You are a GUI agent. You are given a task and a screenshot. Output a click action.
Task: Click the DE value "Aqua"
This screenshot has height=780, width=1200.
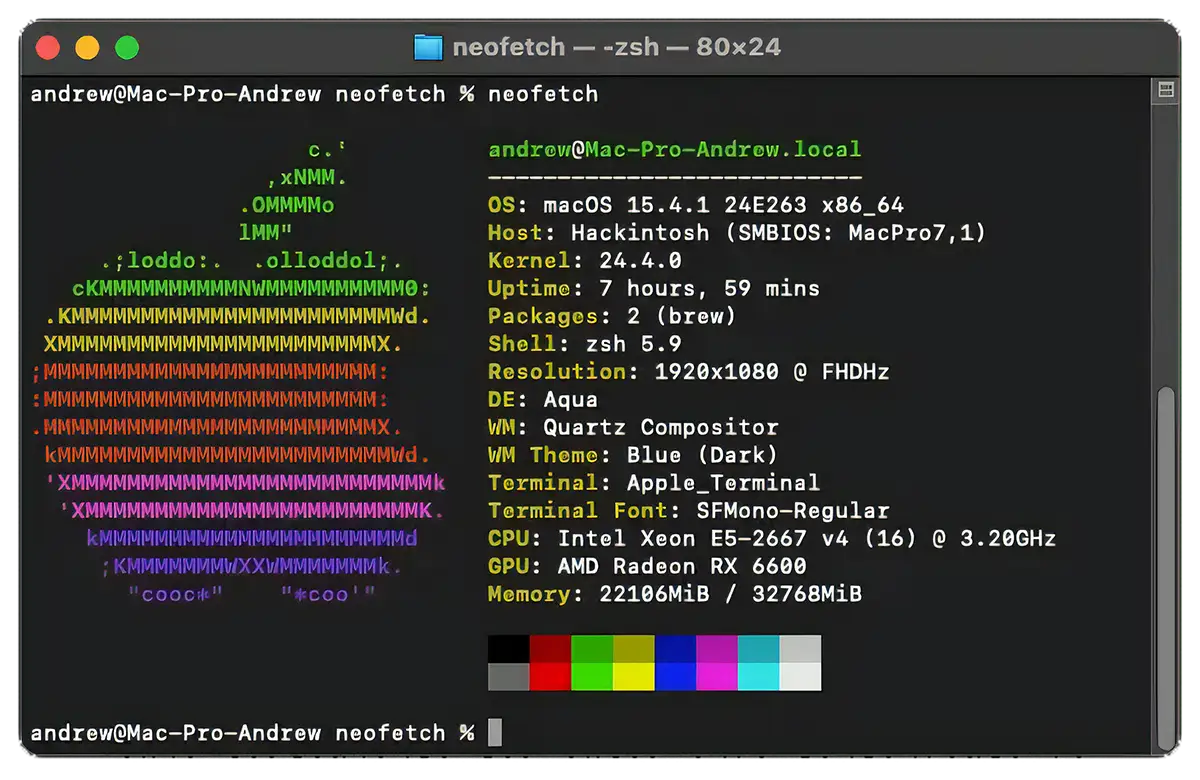tap(571, 400)
